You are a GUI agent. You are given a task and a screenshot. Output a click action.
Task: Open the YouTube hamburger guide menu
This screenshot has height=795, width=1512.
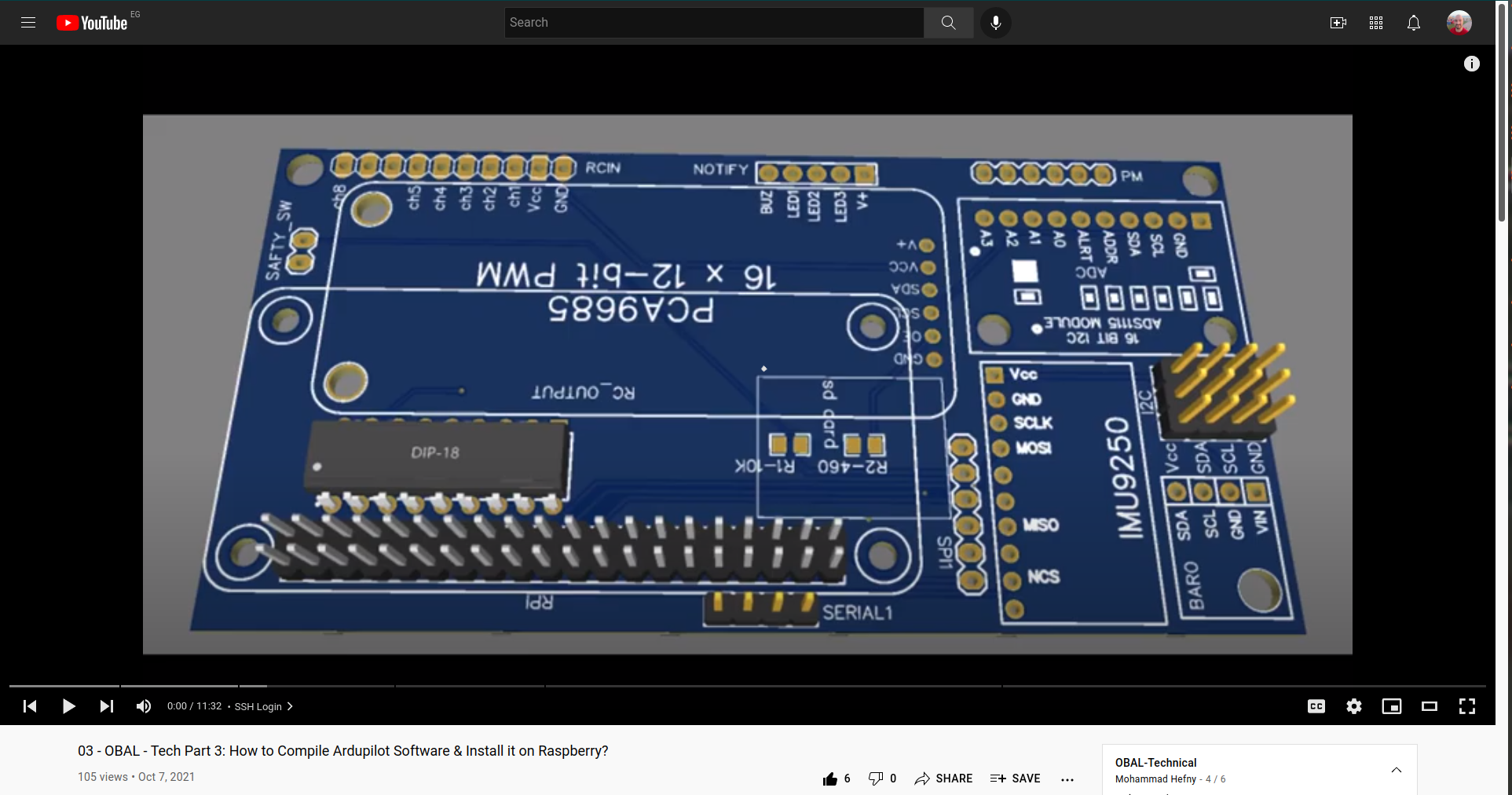click(x=28, y=23)
